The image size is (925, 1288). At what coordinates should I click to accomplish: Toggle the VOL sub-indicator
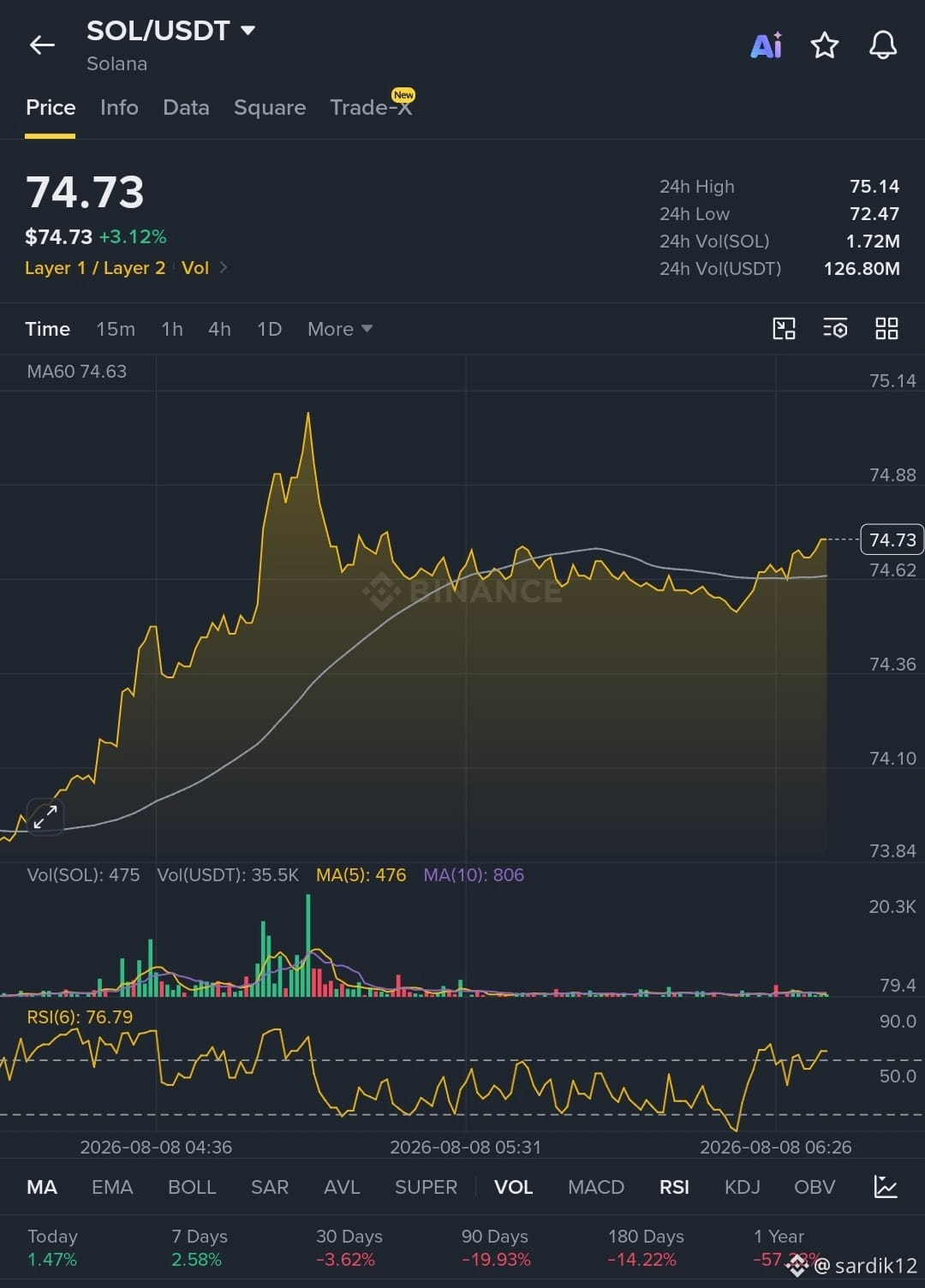pyautogui.click(x=513, y=1187)
